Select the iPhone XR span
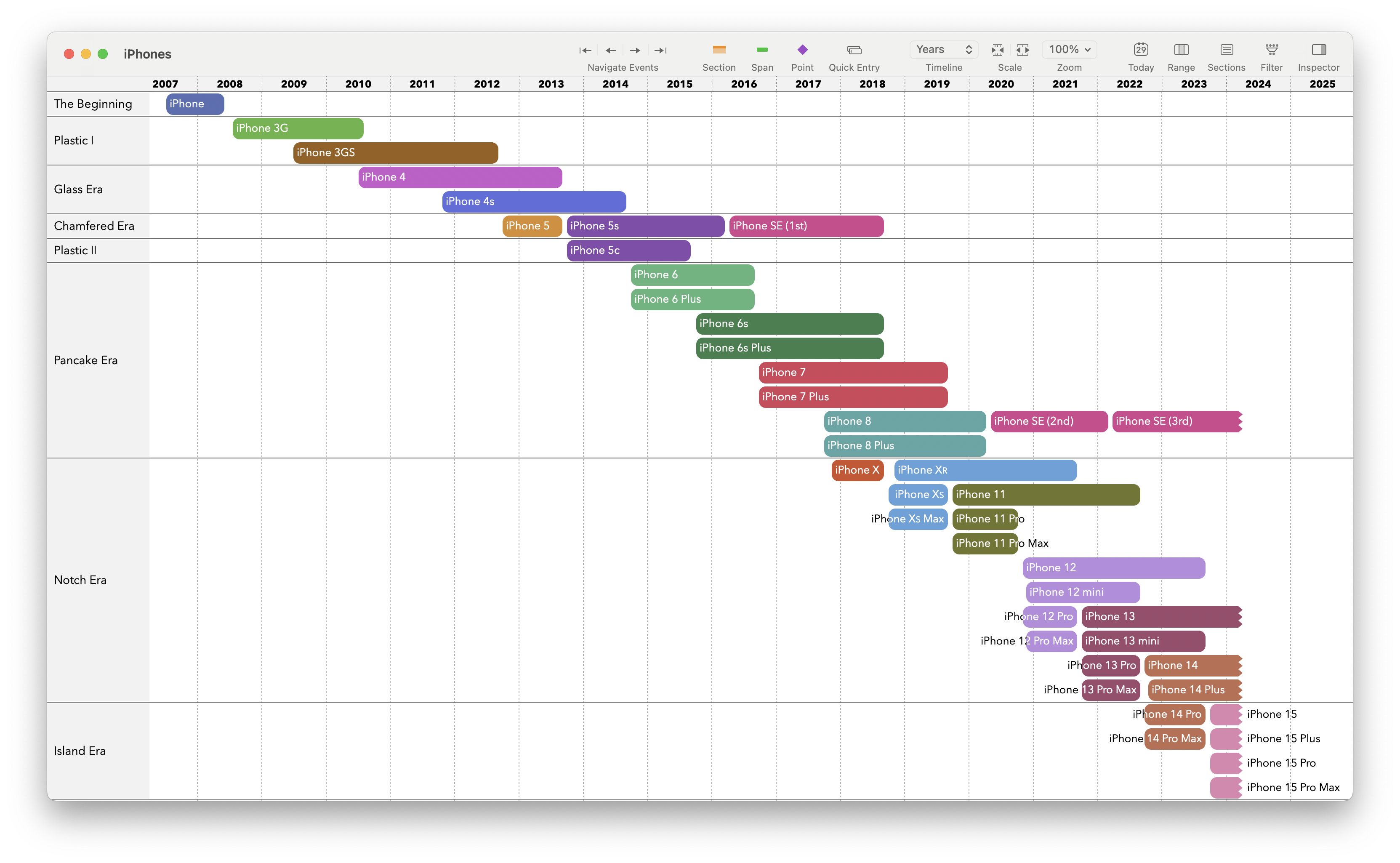The image size is (1400, 863). click(985, 470)
